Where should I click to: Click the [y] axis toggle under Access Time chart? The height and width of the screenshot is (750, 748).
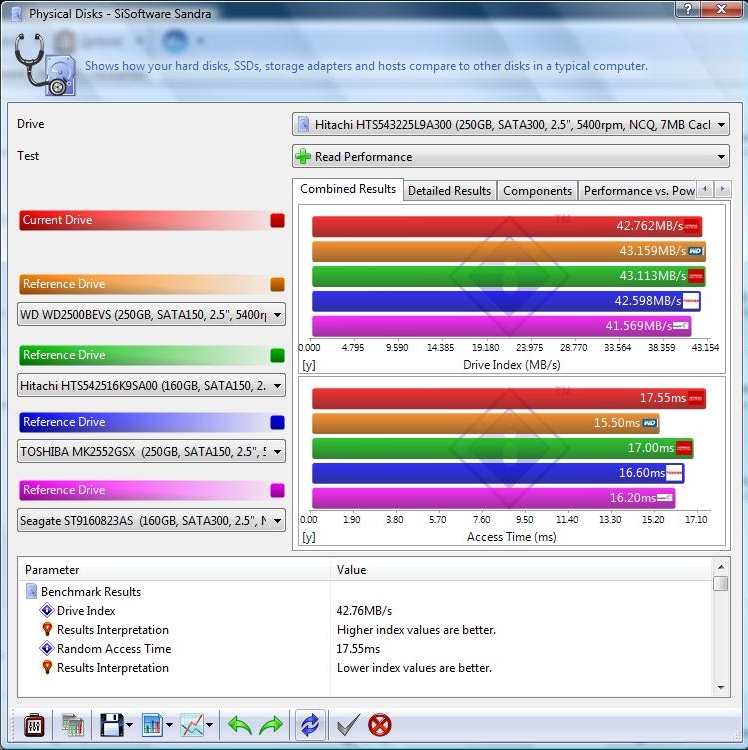click(x=308, y=537)
